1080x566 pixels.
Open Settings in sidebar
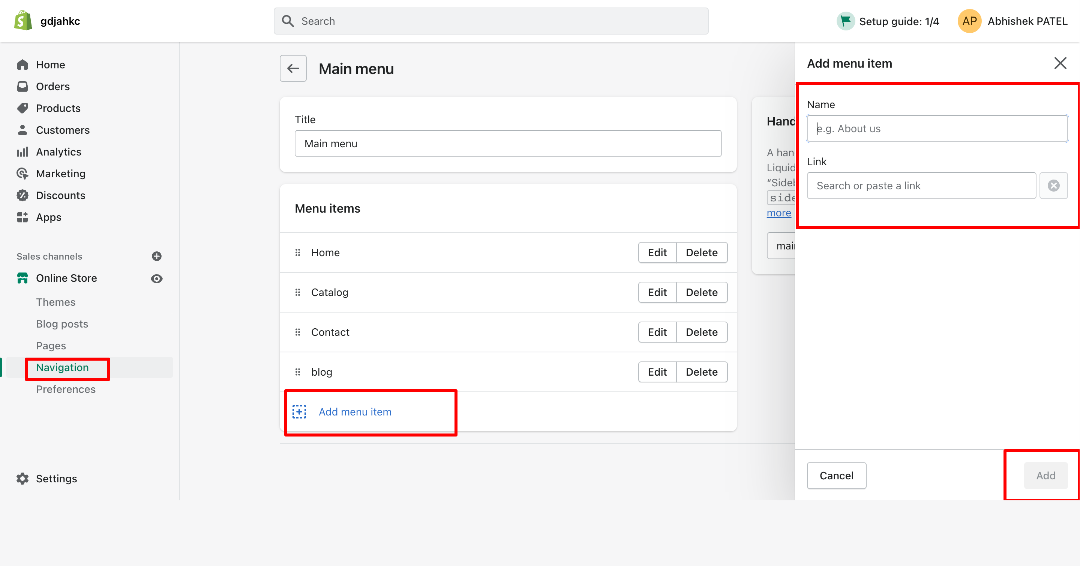point(56,479)
